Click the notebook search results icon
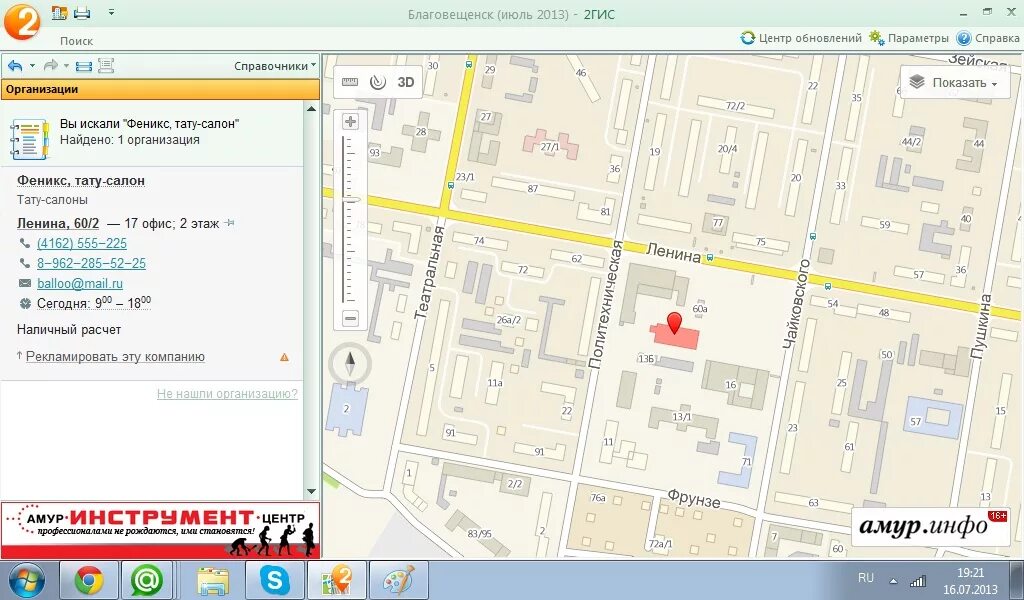The height and width of the screenshot is (600, 1024). (30, 138)
